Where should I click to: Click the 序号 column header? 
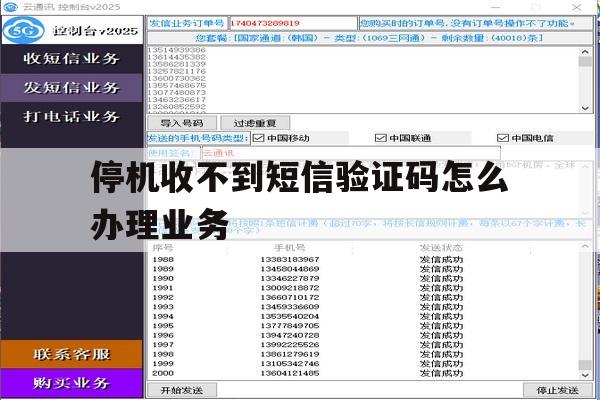pos(163,248)
